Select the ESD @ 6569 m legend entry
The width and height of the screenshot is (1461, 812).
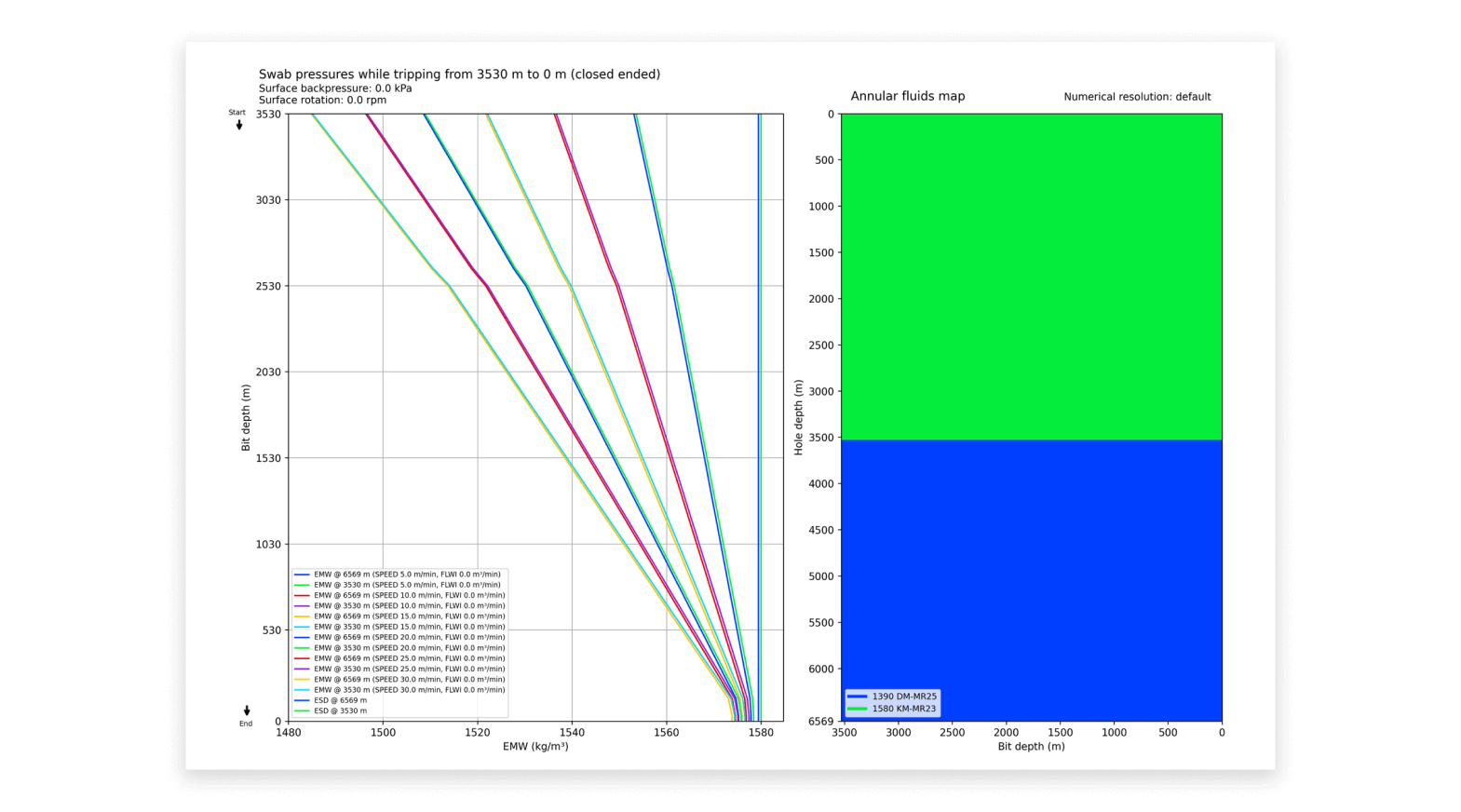point(340,700)
